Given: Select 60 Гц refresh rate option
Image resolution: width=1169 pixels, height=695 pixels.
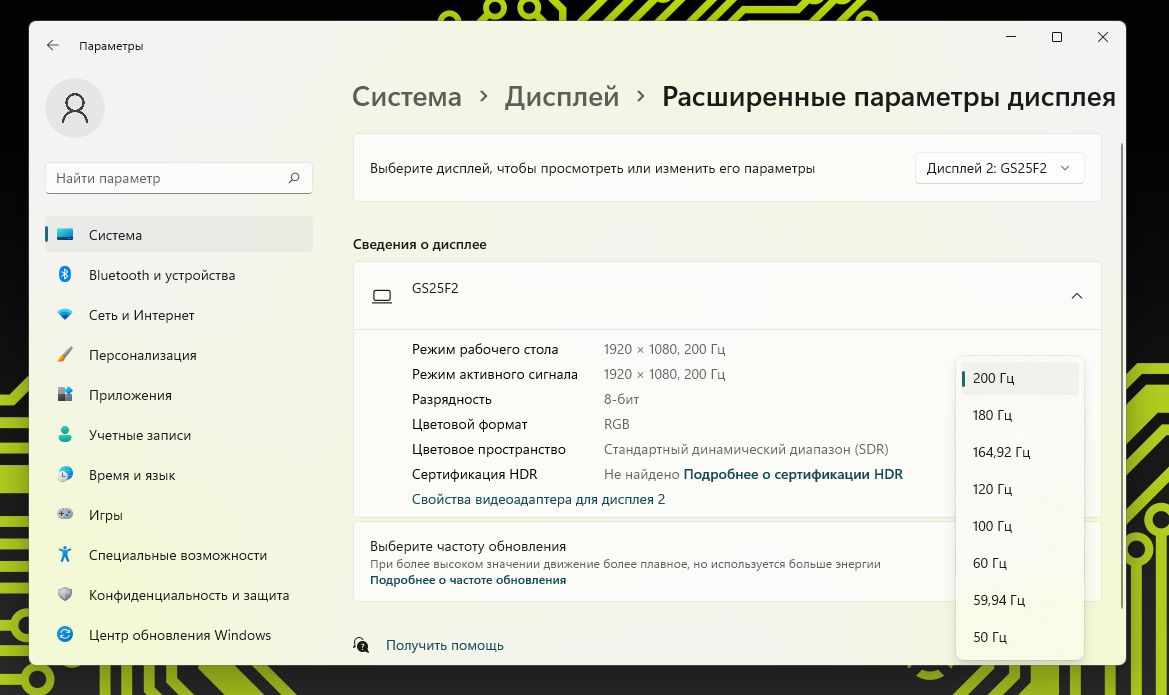Looking at the screenshot, I should [x=989, y=563].
